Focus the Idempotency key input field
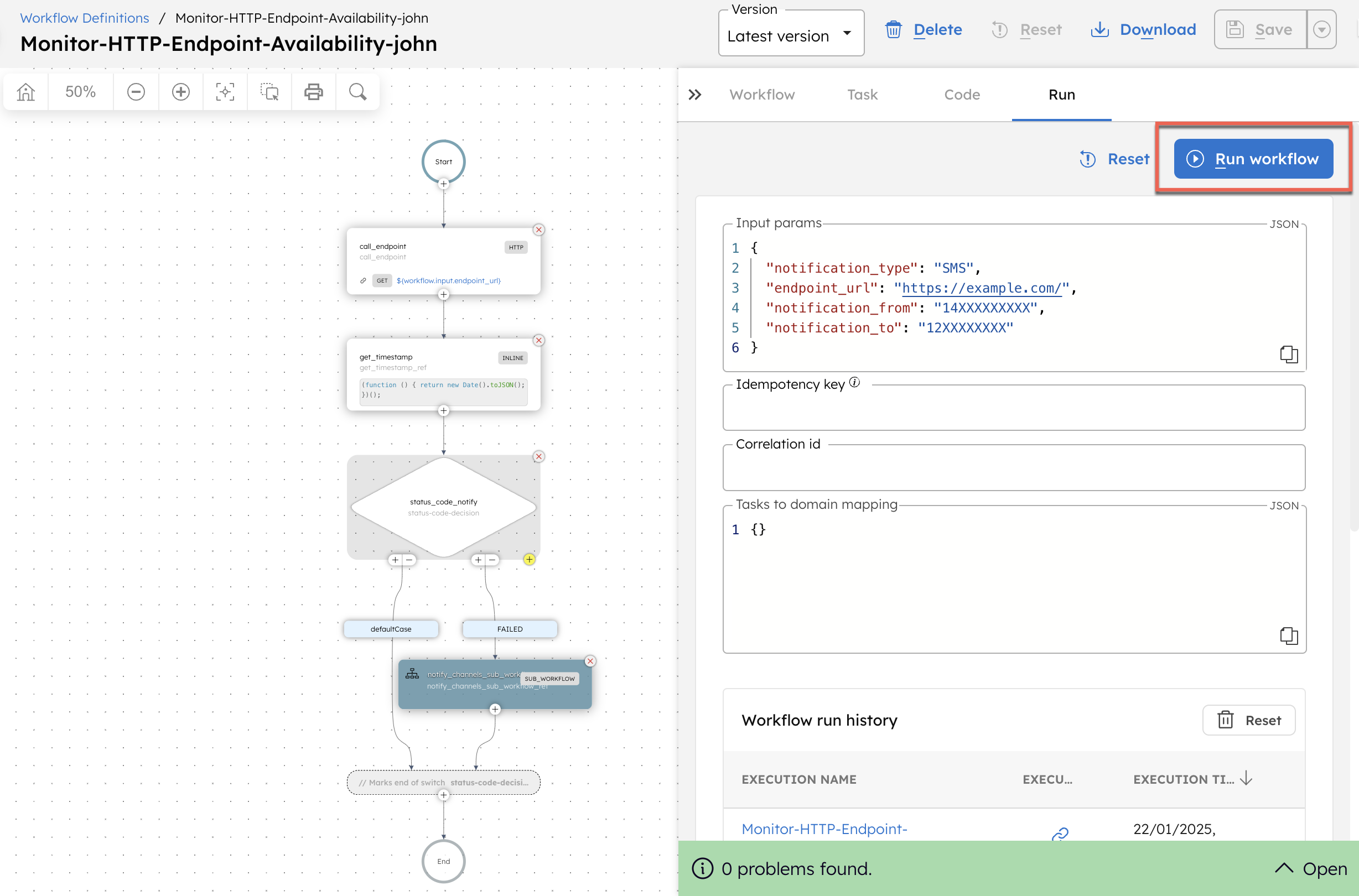1359x896 pixels. tap(1014, 408)
